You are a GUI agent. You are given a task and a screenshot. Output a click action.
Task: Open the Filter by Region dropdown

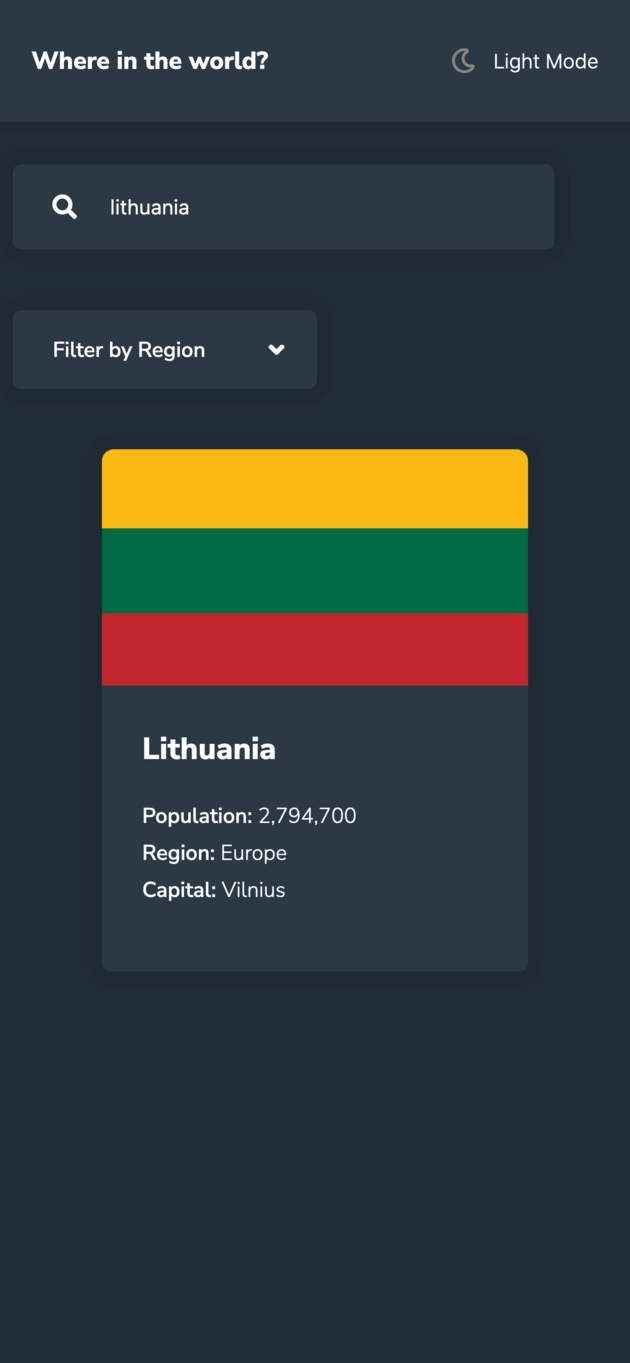129,350
